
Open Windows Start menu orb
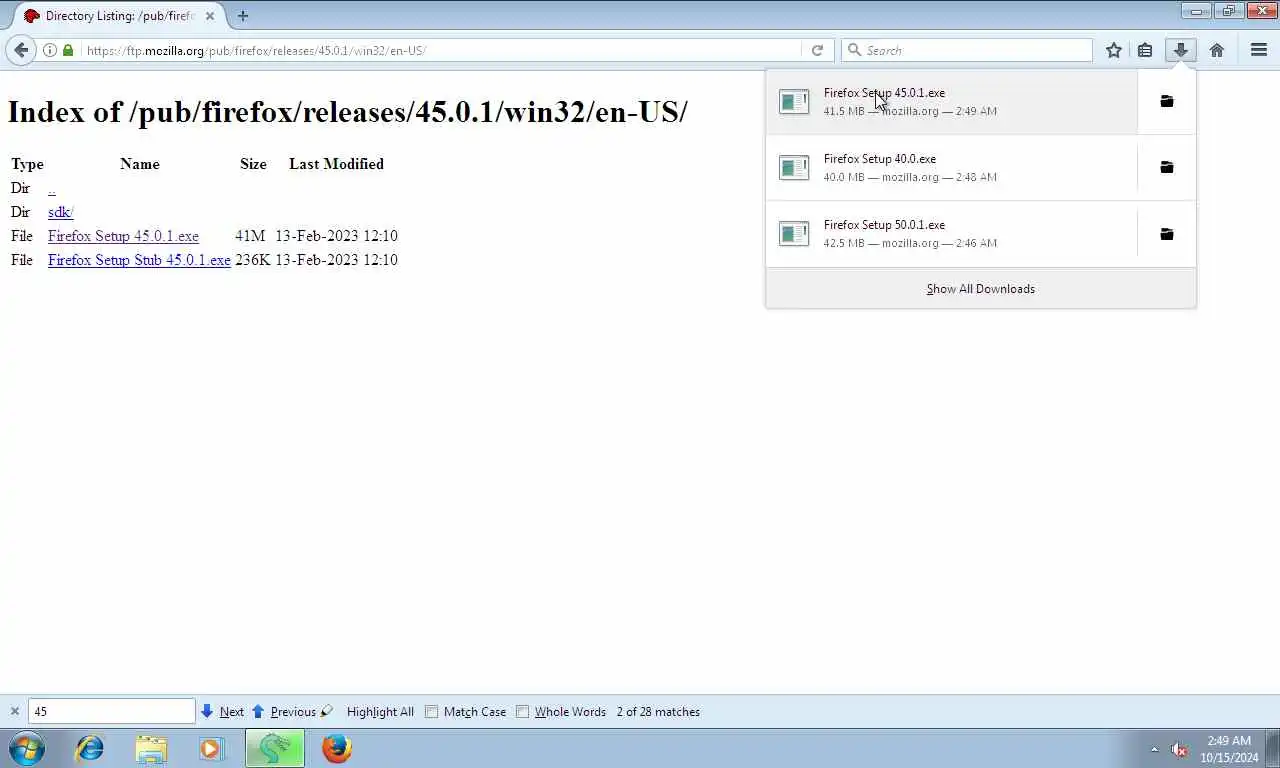[x=26, y=748]
